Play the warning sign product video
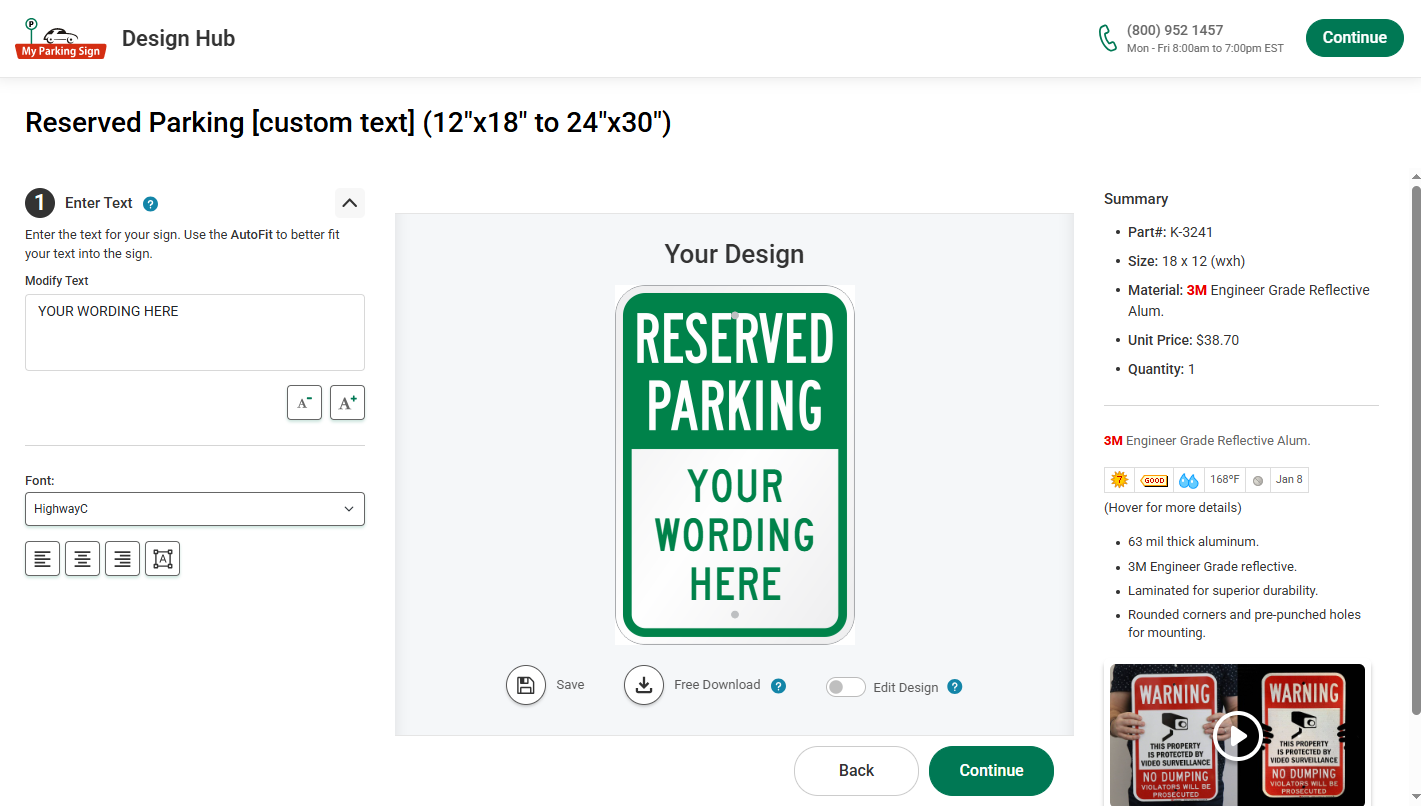This screenshot has height=806, width=1421. 1238,736
